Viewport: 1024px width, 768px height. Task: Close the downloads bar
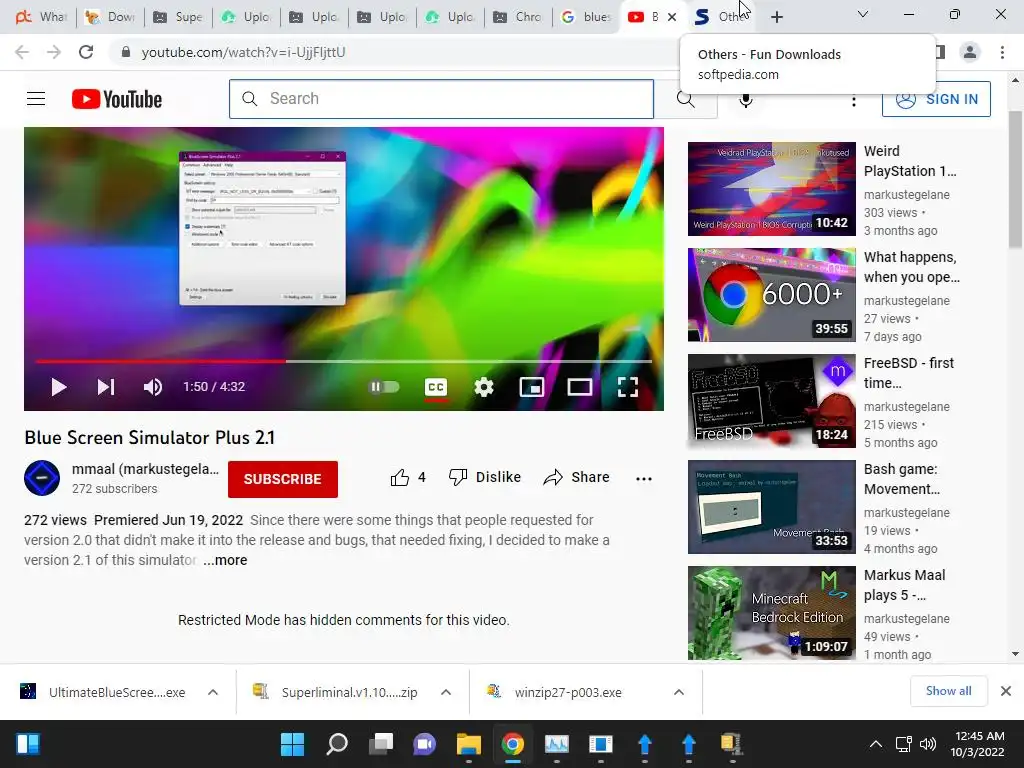click(x=1006, y=691)
